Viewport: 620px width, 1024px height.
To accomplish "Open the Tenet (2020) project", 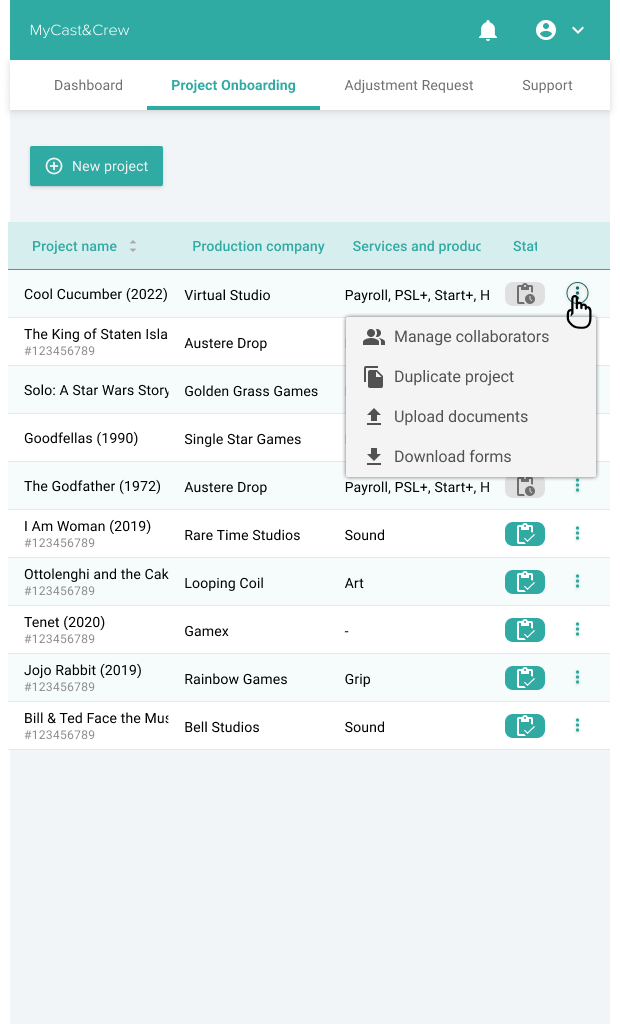I will point(65,622).
